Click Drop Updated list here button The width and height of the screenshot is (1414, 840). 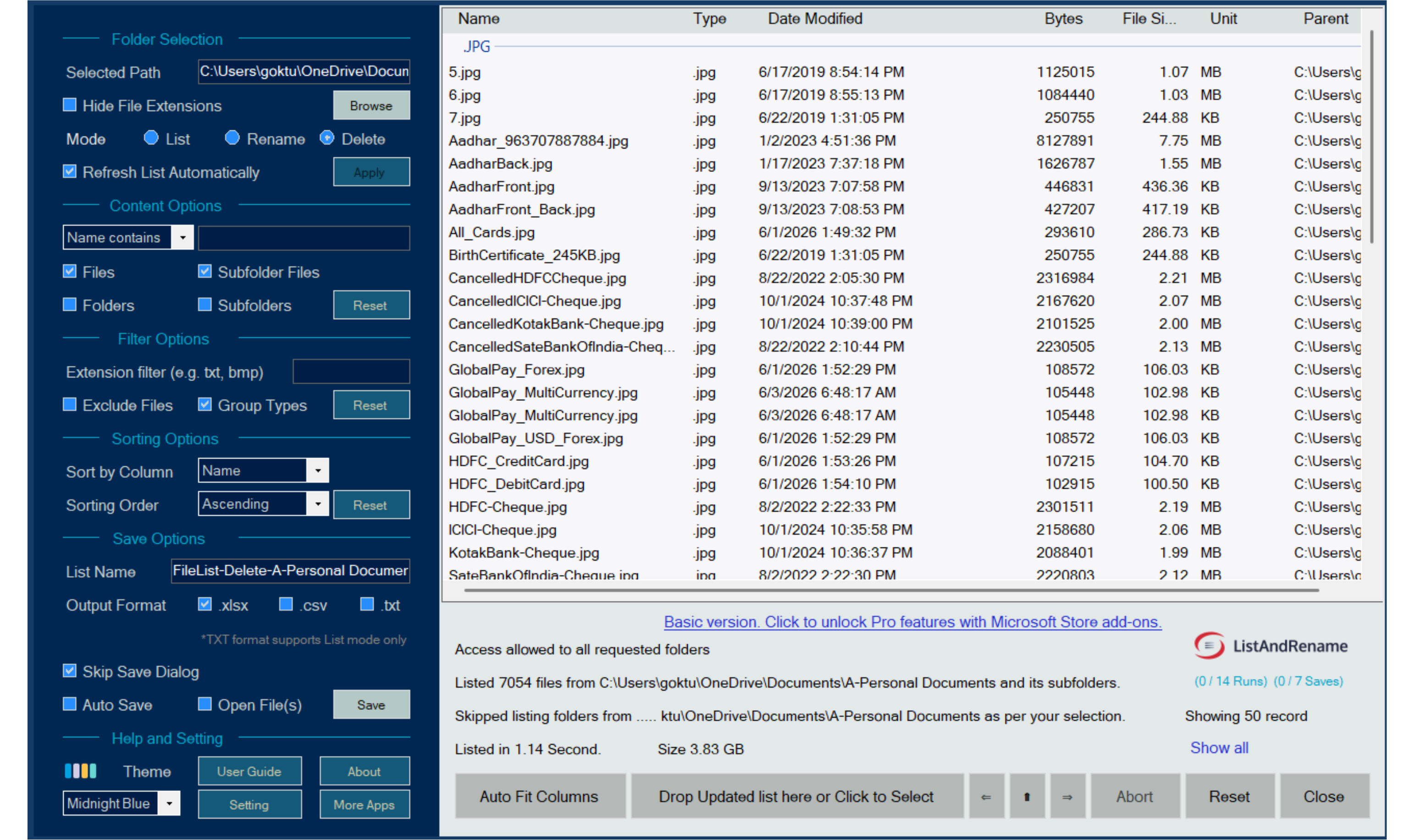[797, 796]
